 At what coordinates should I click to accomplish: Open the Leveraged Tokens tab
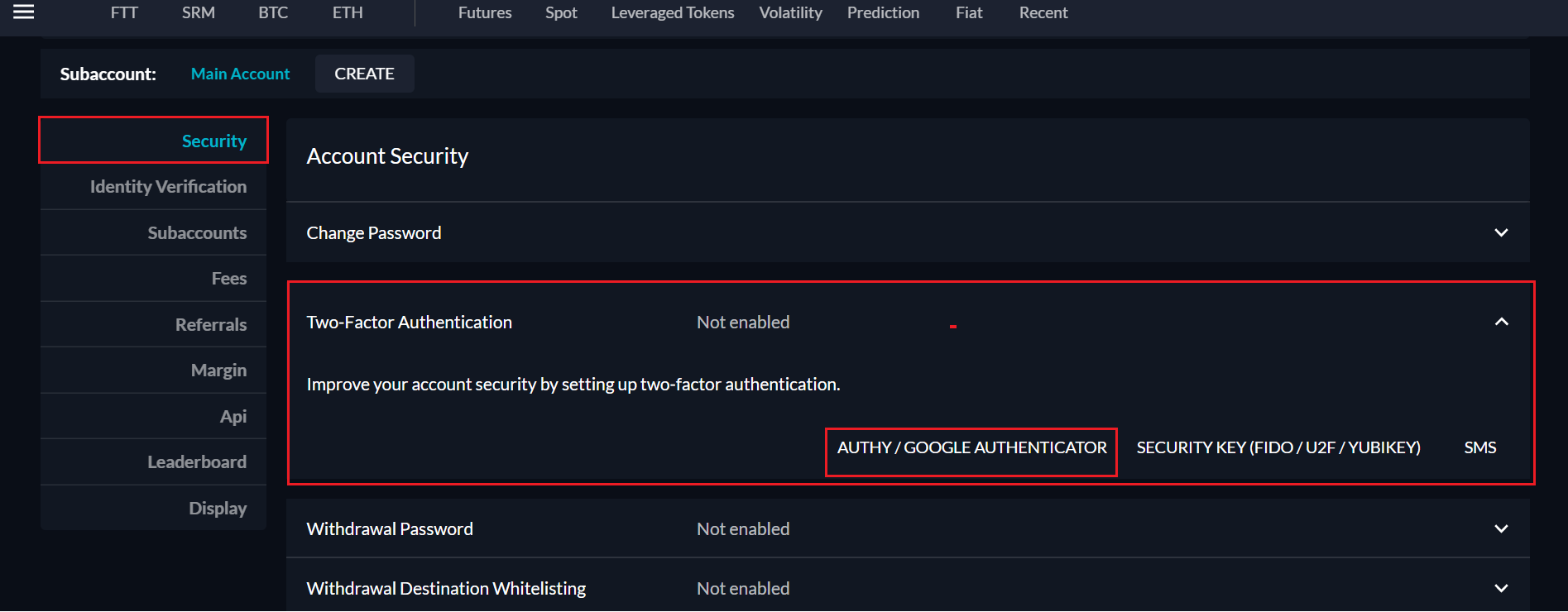(x=672, y=12)
